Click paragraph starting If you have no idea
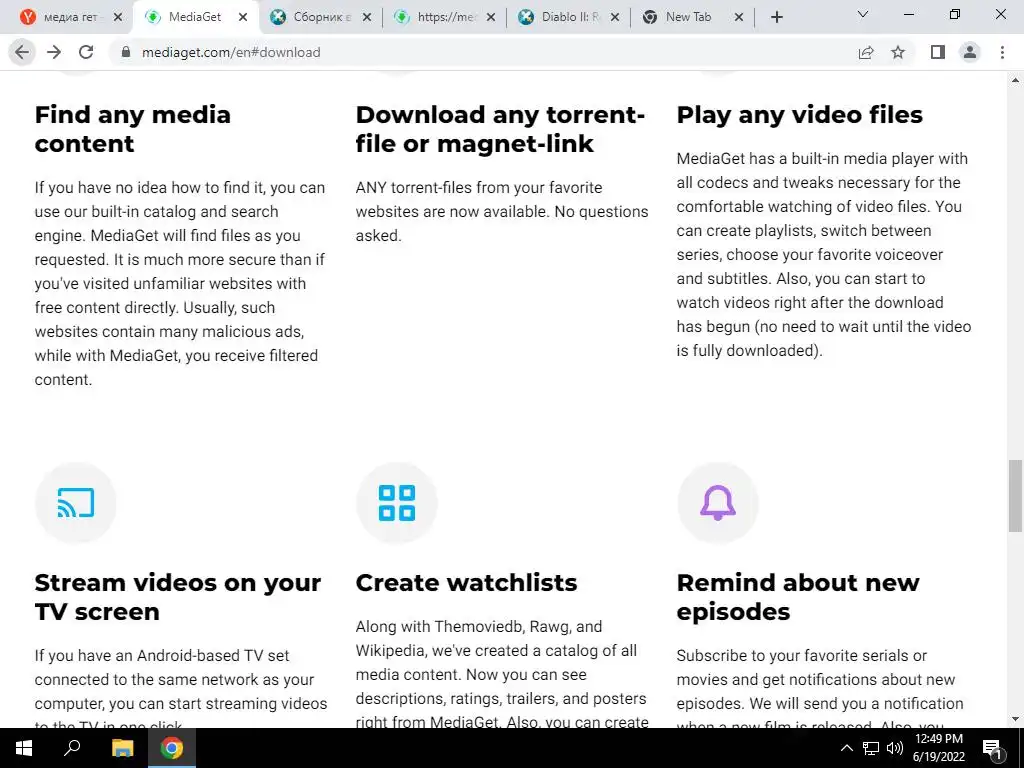Image resolution: width=1024 pixels, height=768 pixels. 180,283
